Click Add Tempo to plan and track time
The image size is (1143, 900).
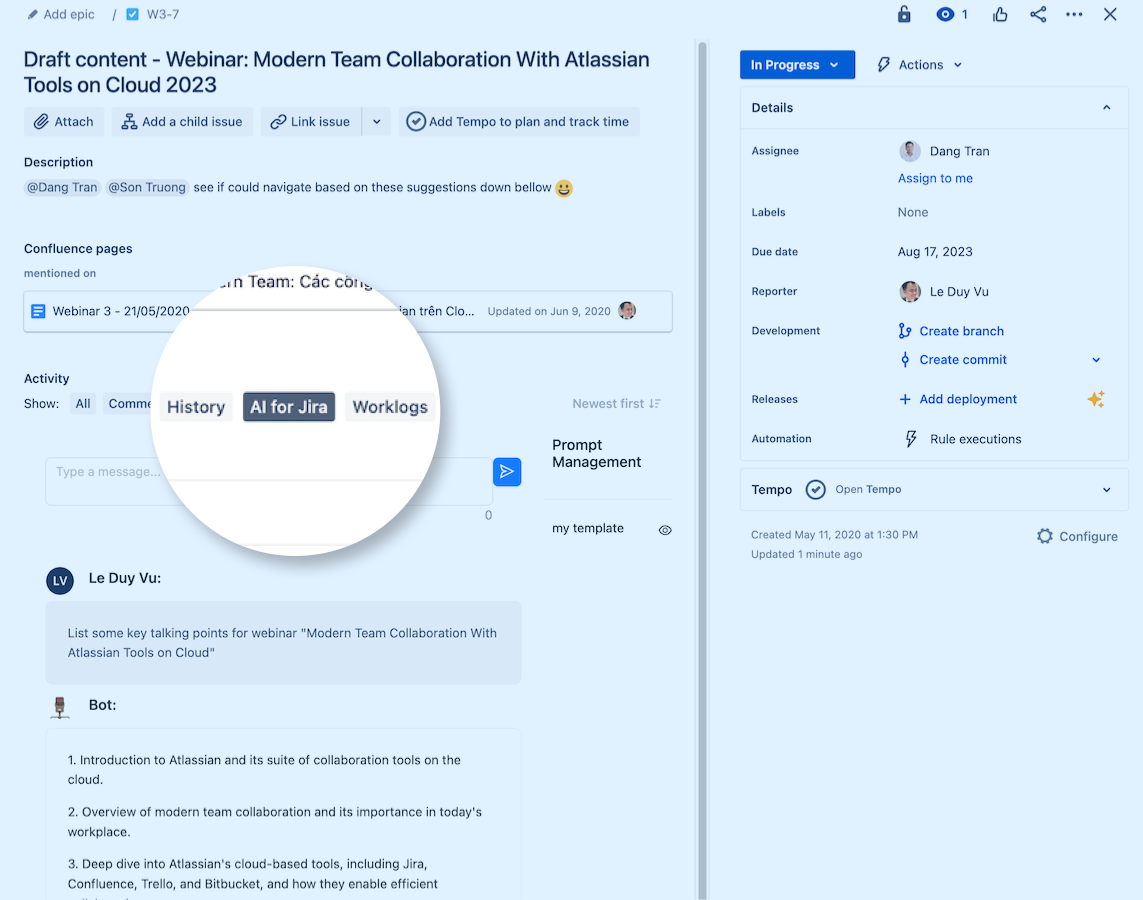coord(518,122)
